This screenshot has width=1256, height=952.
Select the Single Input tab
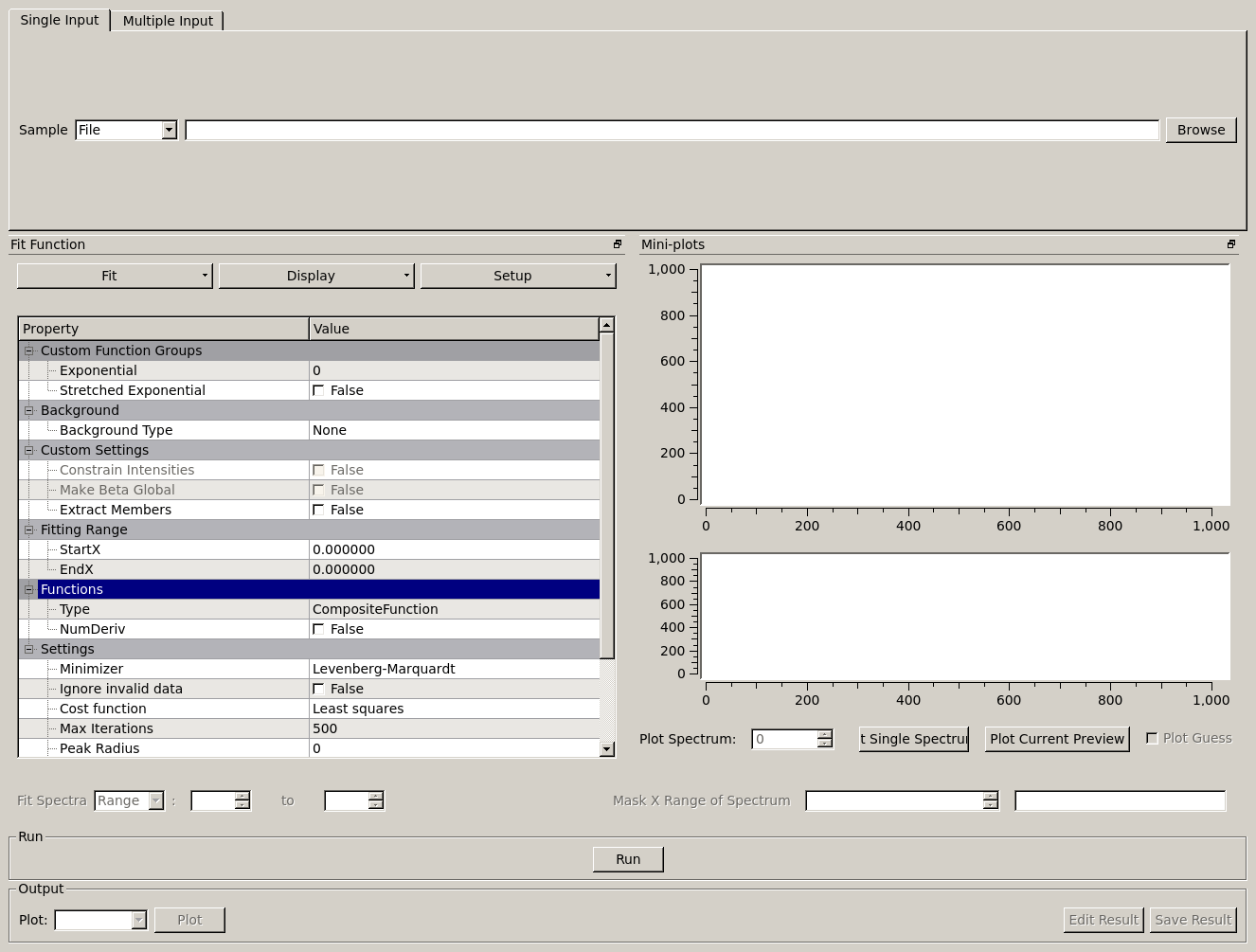(x=60, y=20)
